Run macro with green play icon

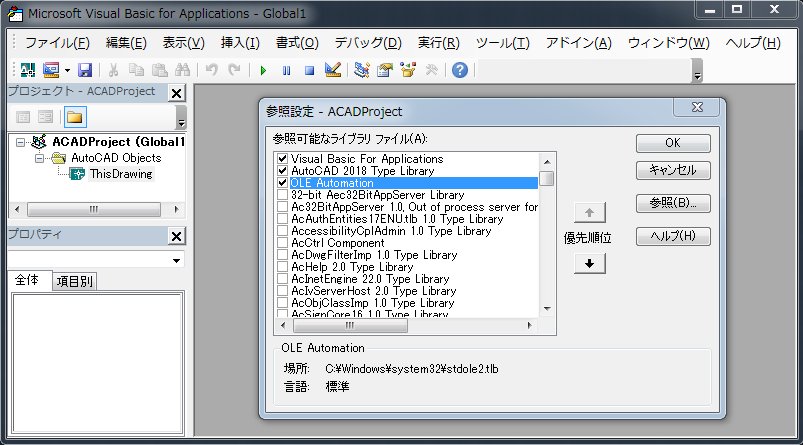click(263, 70)
